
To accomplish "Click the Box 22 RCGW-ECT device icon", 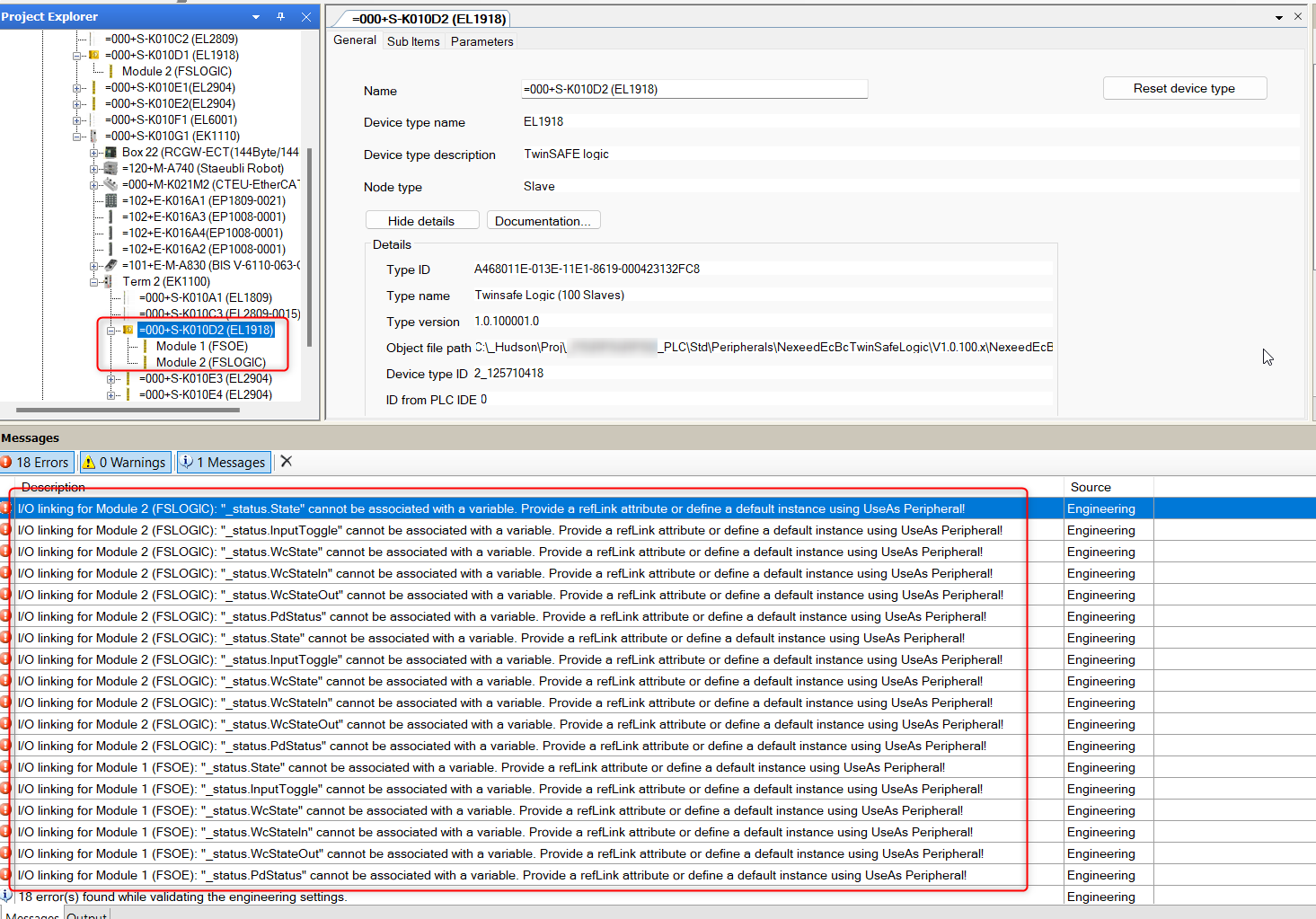I will pos(110,152).
